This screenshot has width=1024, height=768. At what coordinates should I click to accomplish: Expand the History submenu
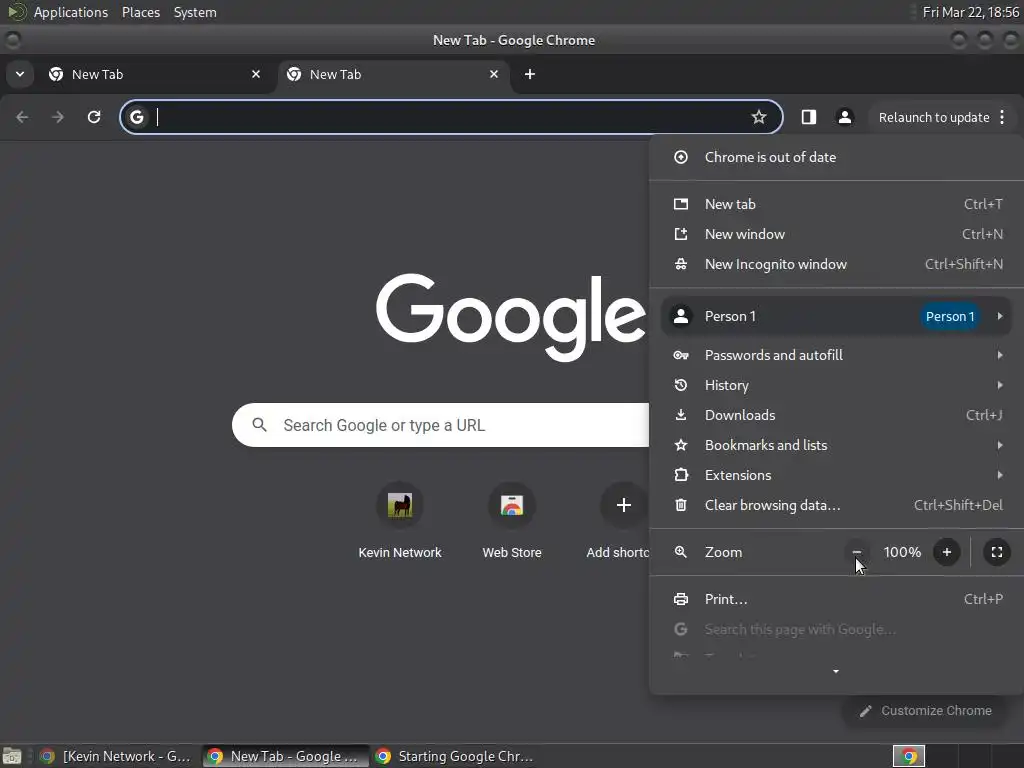(837, 385)
